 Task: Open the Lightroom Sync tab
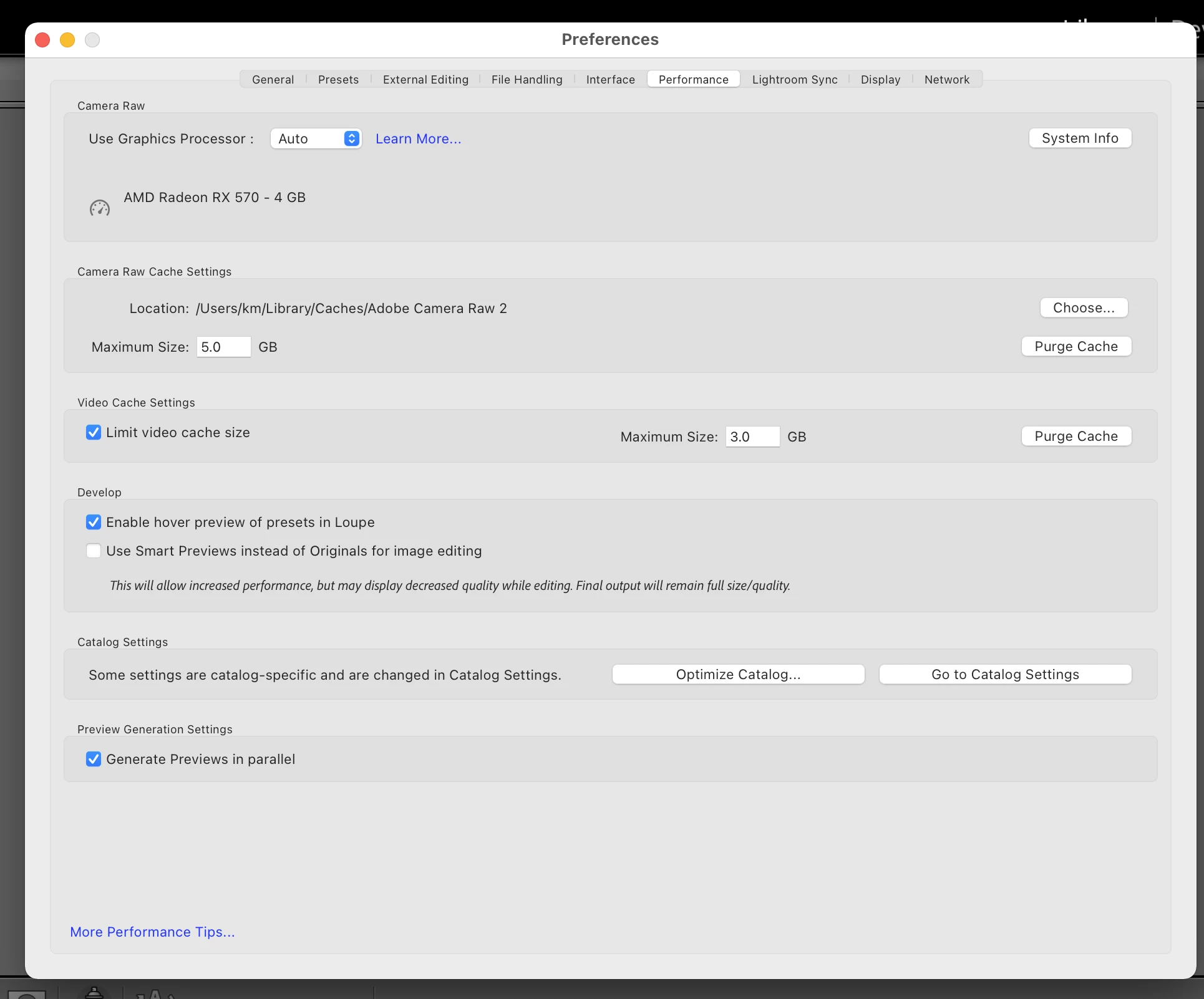(794, 79)
